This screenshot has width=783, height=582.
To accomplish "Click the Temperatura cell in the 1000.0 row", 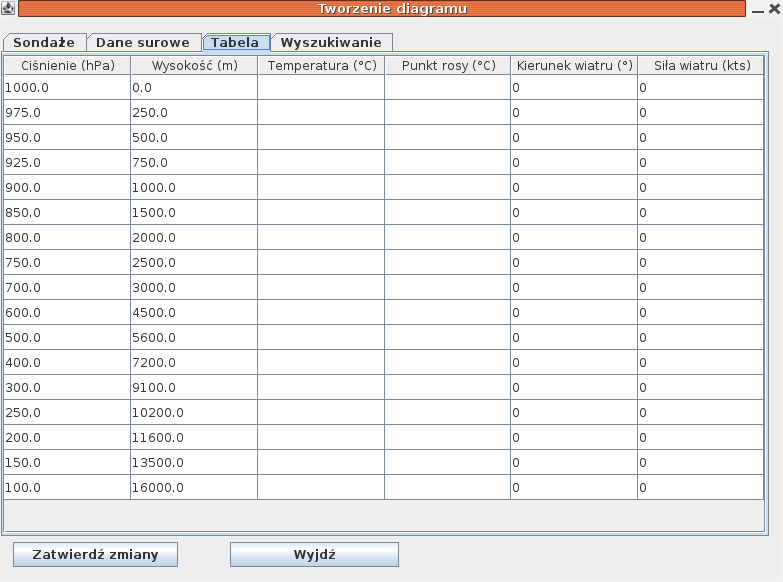I will coord(321,87).
